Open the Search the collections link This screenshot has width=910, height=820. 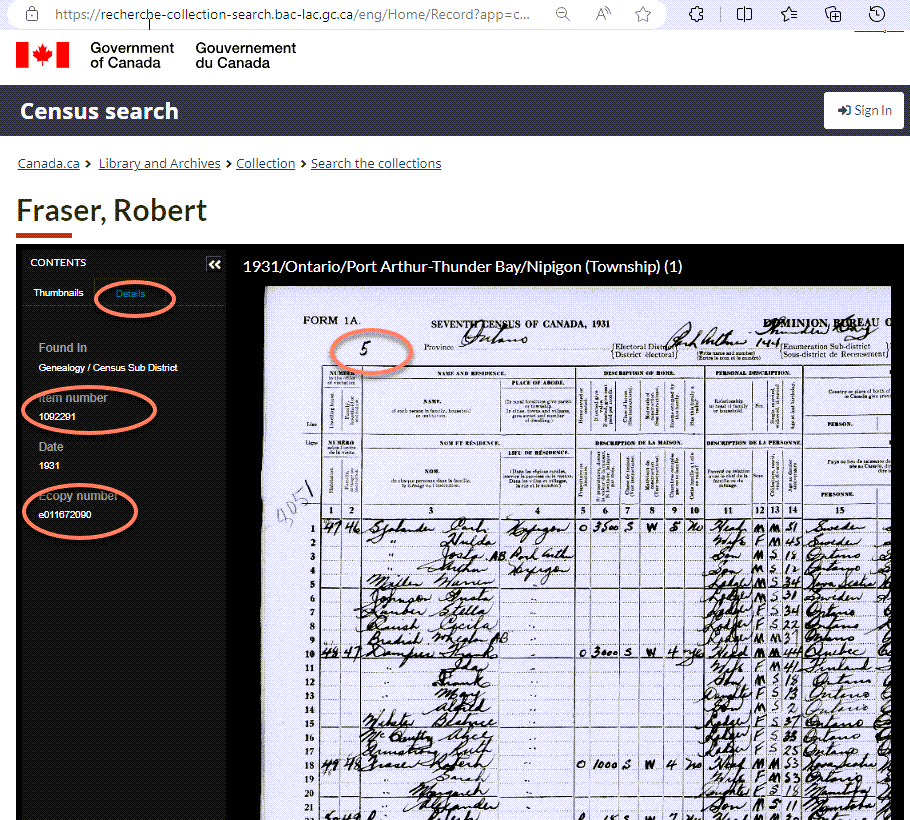(x=376, y=163)
